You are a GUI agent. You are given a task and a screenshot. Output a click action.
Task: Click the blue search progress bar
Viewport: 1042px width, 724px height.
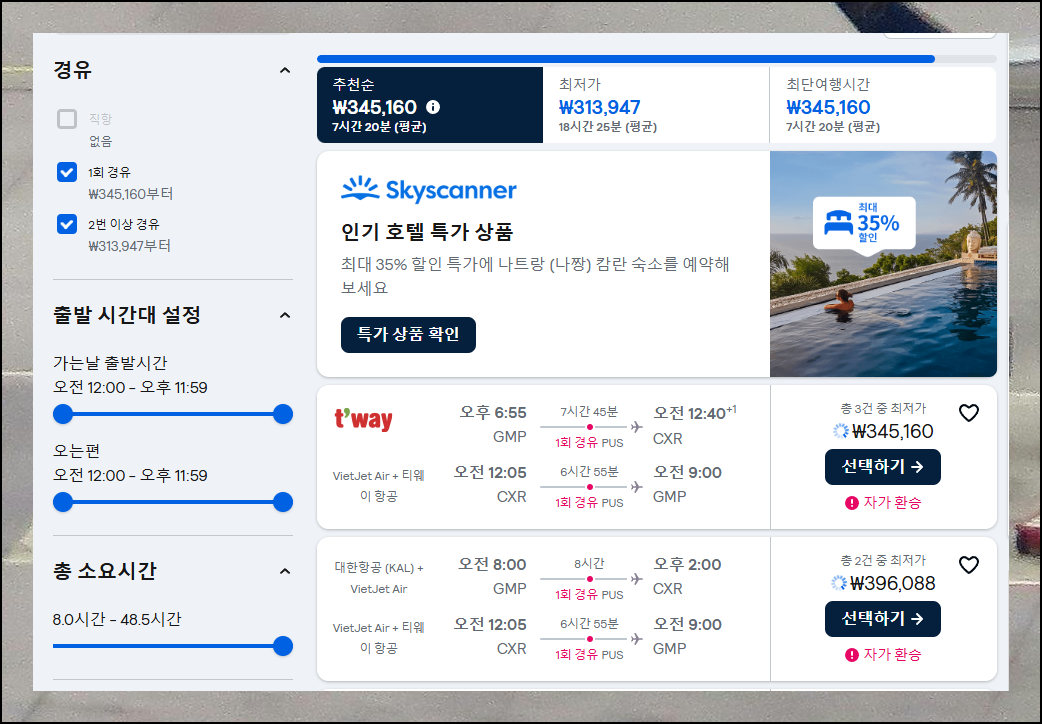click(x=626, y=59)
